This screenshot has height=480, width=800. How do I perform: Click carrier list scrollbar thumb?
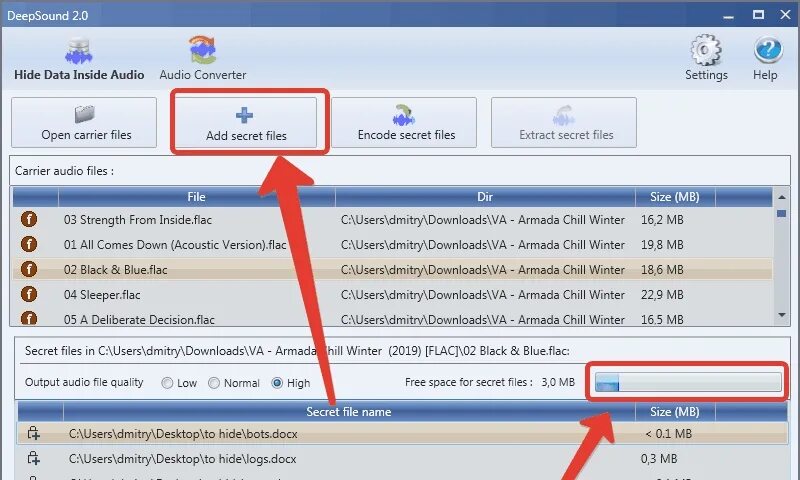click(x=782, y=213)
